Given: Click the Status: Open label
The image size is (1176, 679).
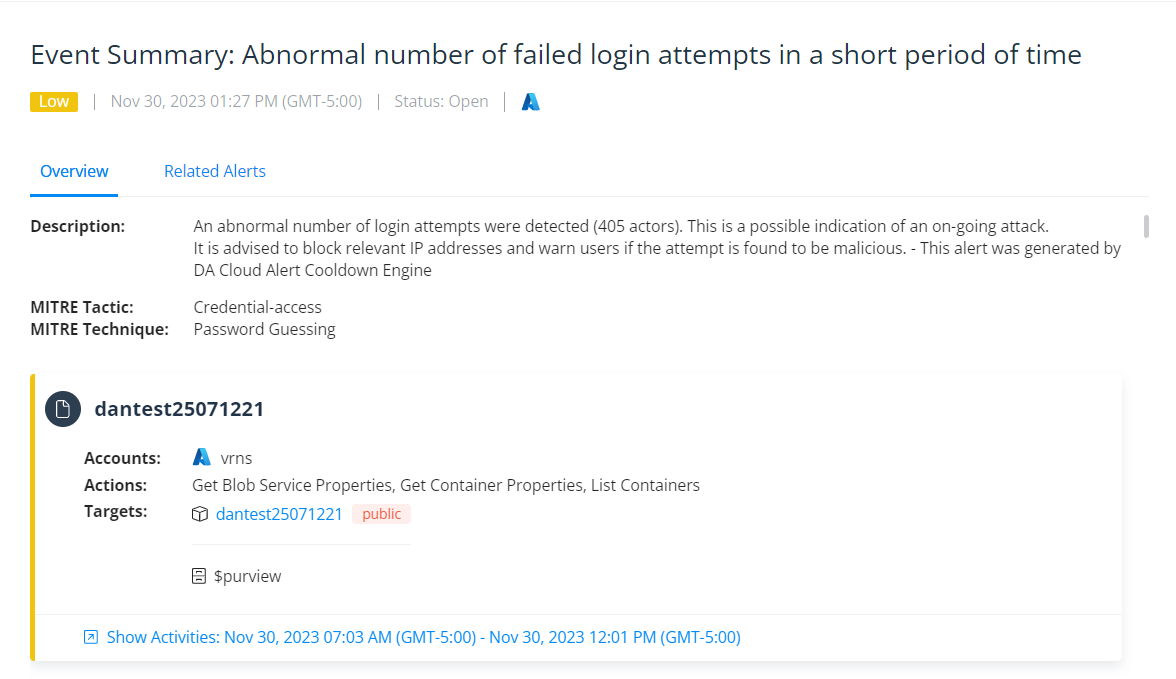Looking at the screenshot, I should point(441,101).
